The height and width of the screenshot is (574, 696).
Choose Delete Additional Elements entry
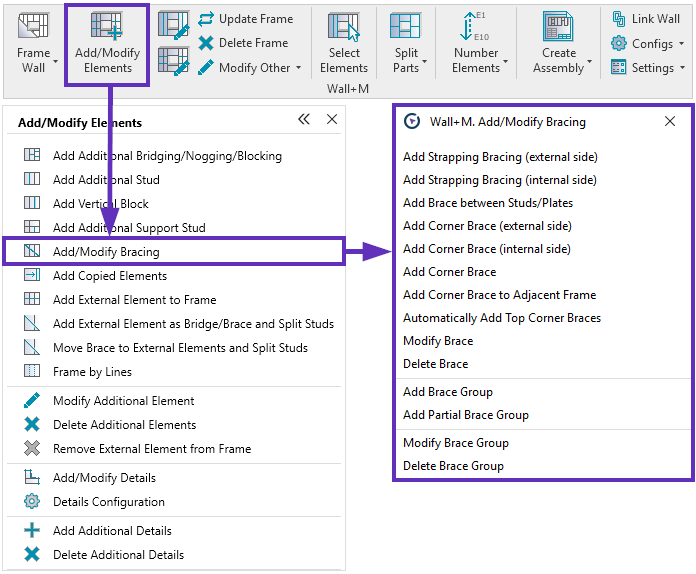click(124, 425)
